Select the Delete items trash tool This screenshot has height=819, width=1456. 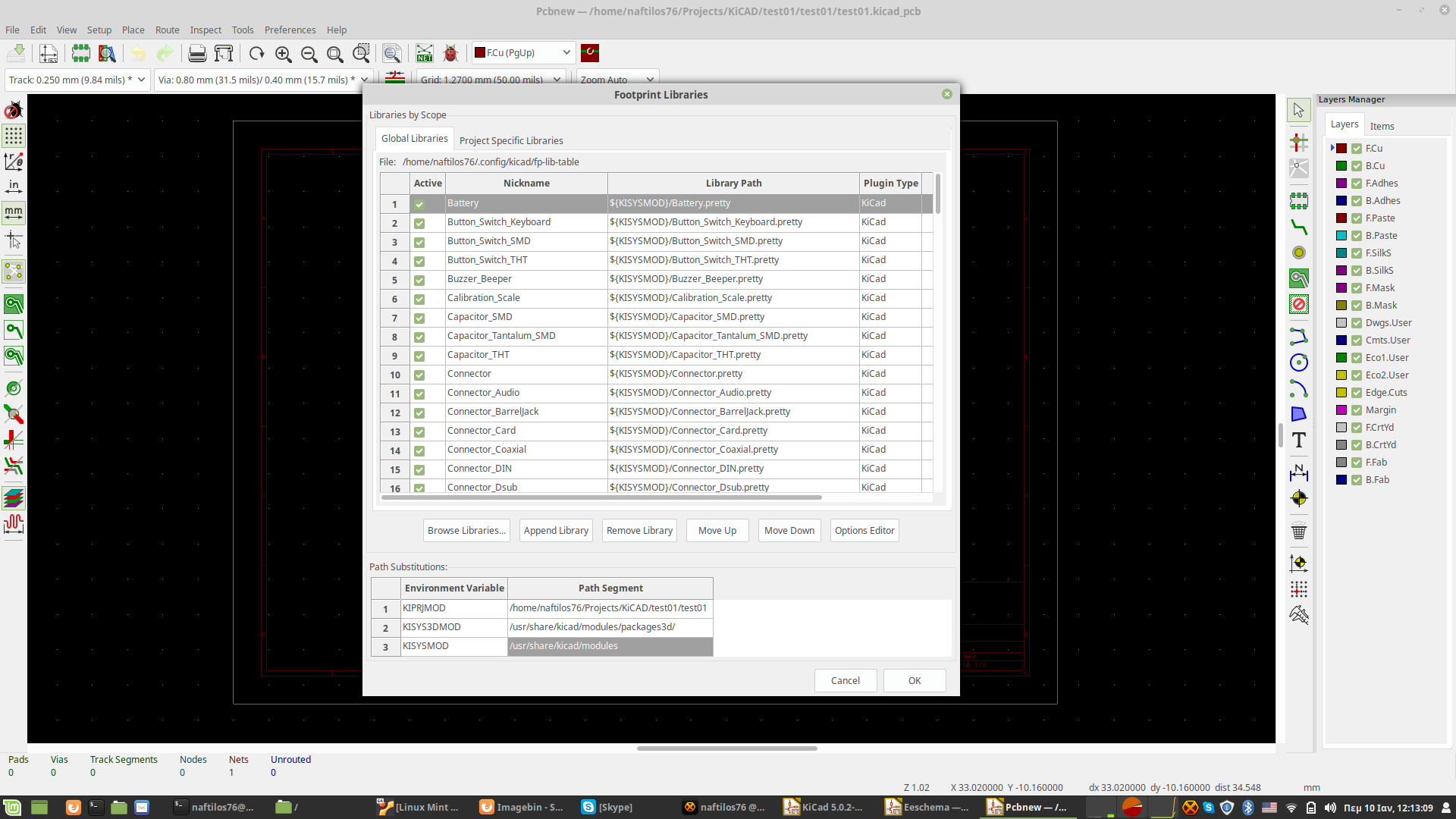click(1299, 532)
